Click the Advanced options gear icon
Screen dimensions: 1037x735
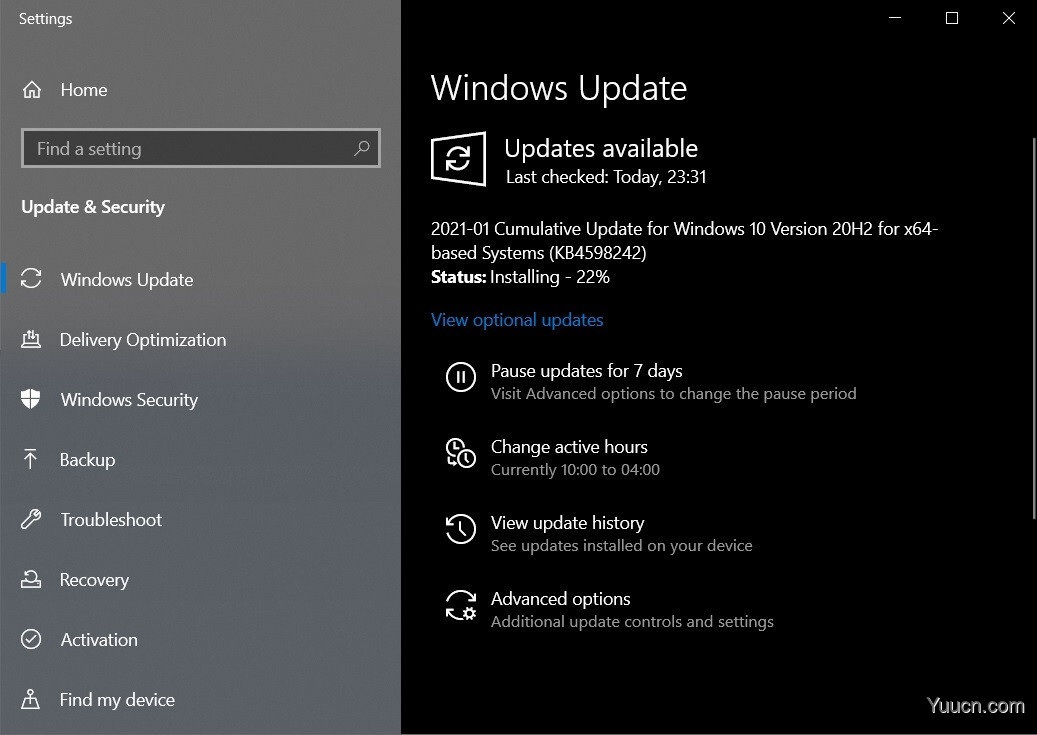tap(461, 605)
